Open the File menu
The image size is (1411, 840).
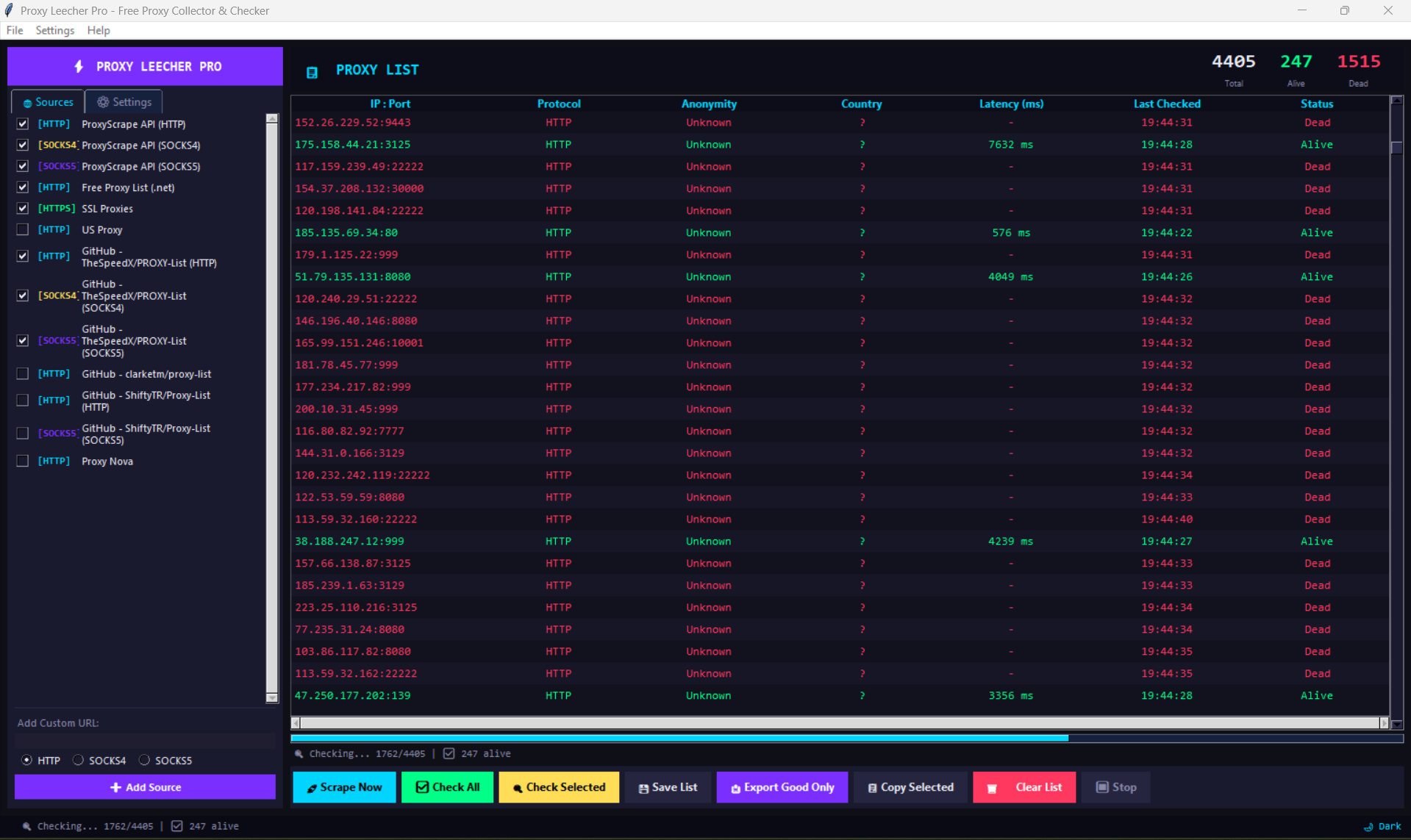click(x=14, y=30)
